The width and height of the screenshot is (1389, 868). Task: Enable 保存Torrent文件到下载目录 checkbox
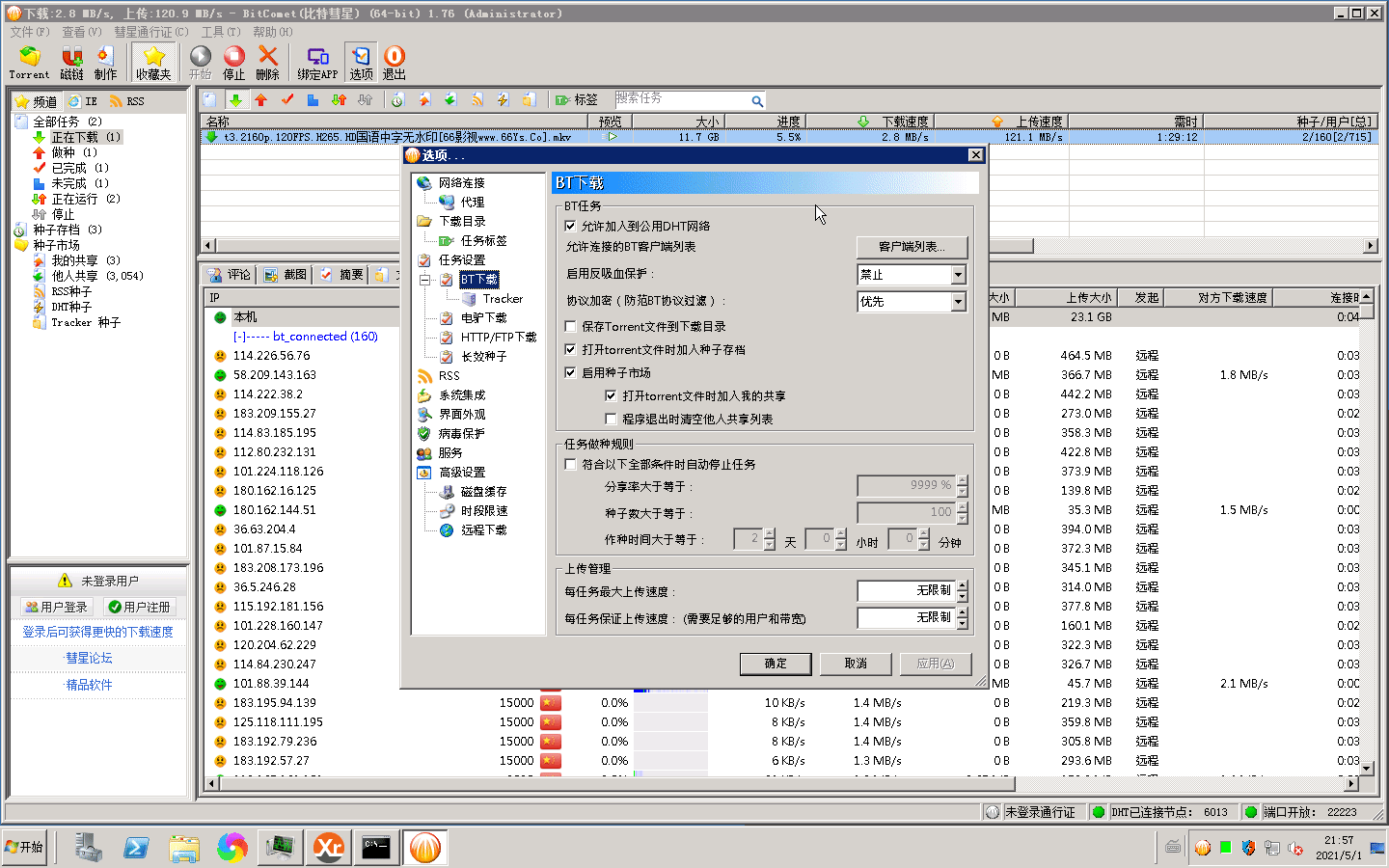tap(570, 326)
